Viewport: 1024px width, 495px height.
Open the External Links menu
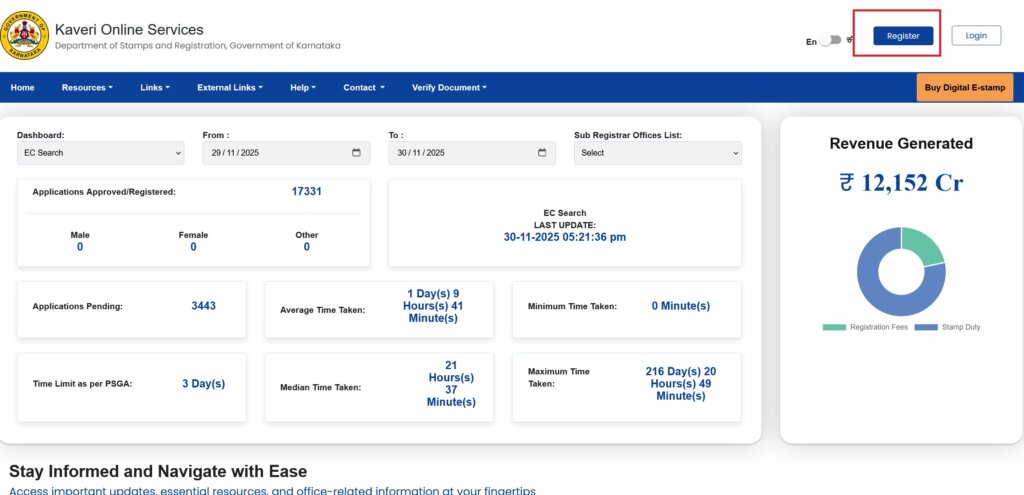(230, 88)
